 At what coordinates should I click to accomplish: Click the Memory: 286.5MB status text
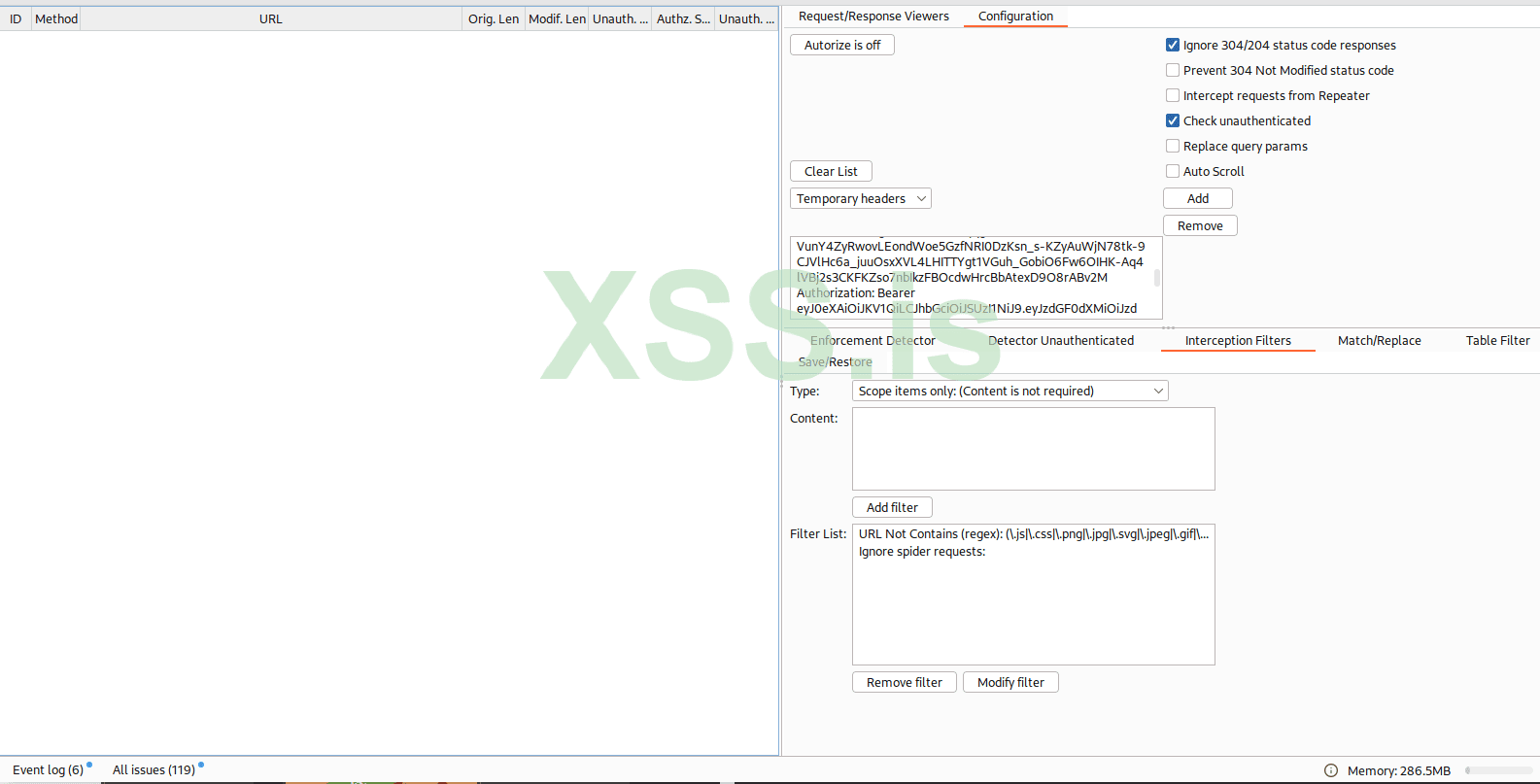pyautogui.click(x=1399, y=770)
